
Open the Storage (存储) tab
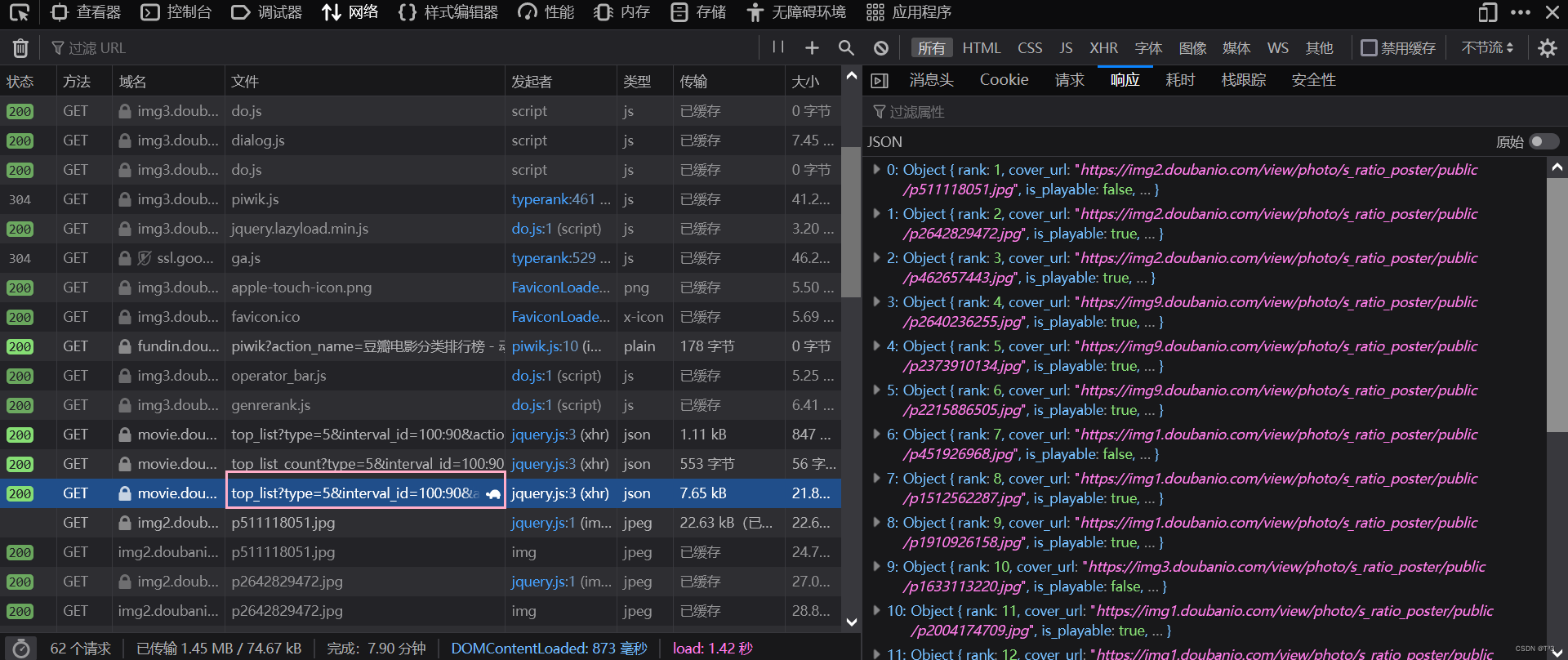[698, 12]
